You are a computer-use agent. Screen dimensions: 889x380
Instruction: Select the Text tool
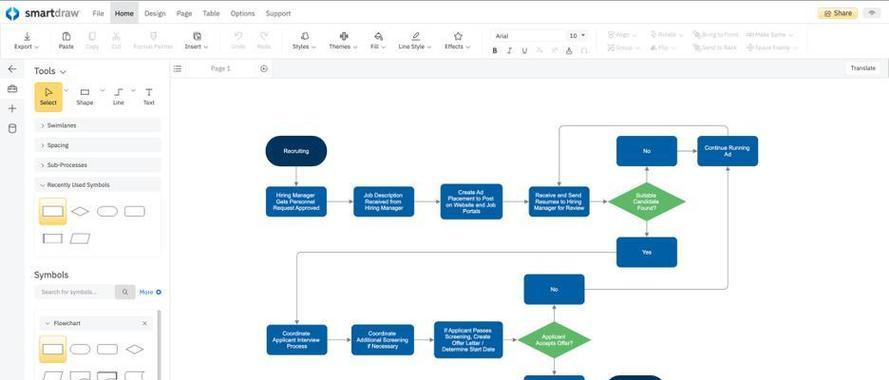point(149,96)
